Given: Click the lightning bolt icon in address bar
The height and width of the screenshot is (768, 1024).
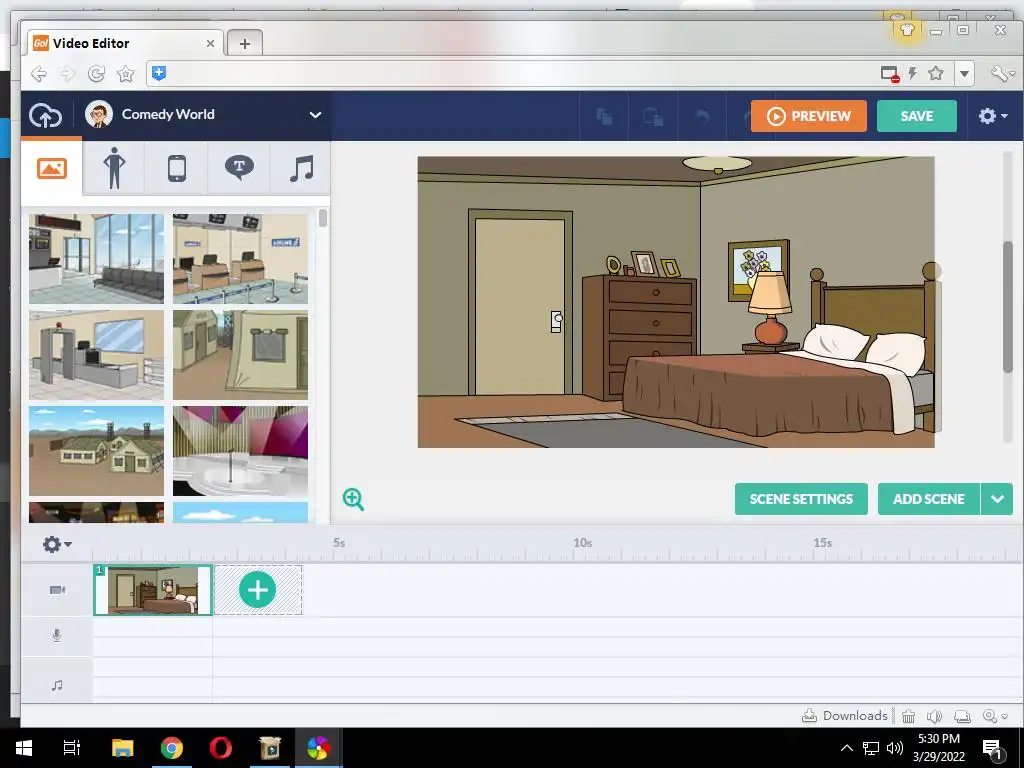Looking at the screenshot, I should [912, 73].
